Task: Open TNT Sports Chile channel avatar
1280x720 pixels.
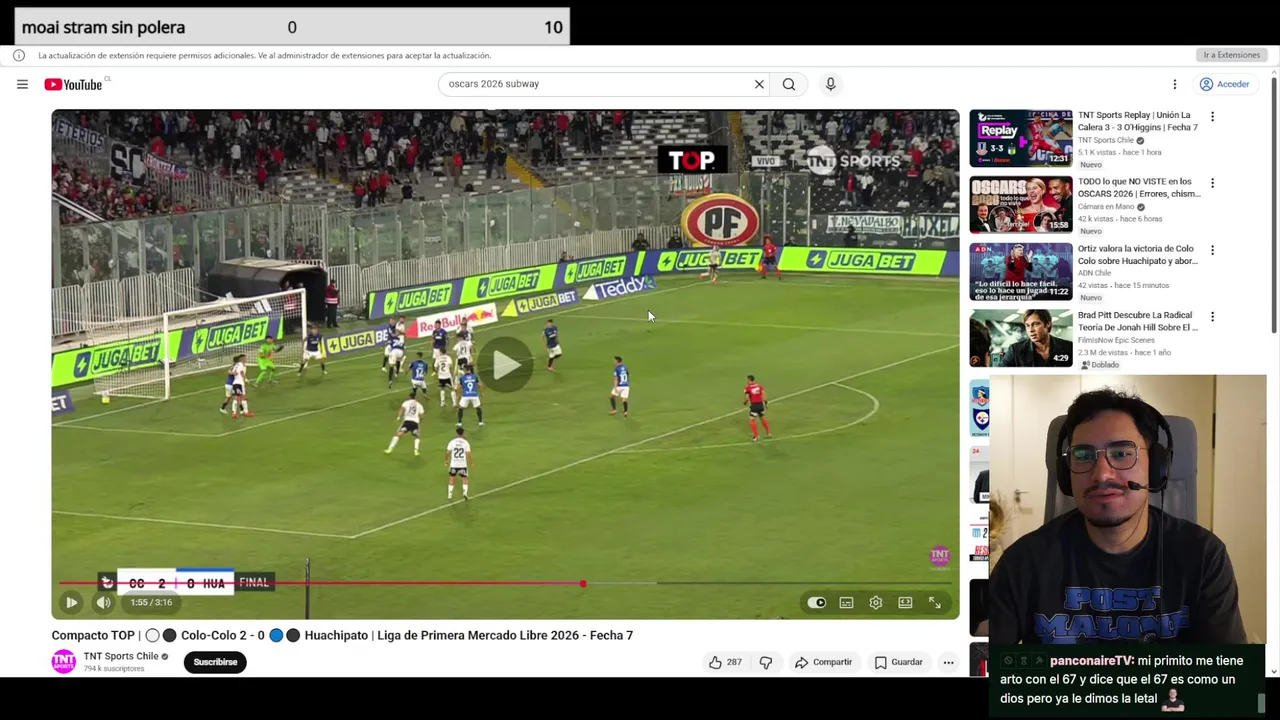Action: click(63, 661)
